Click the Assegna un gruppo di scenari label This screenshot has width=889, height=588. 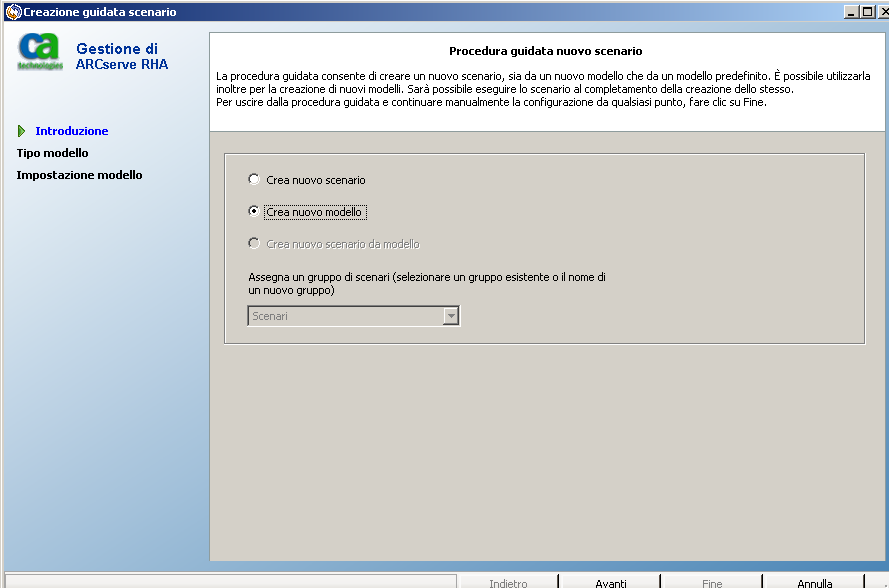point(427,284)
